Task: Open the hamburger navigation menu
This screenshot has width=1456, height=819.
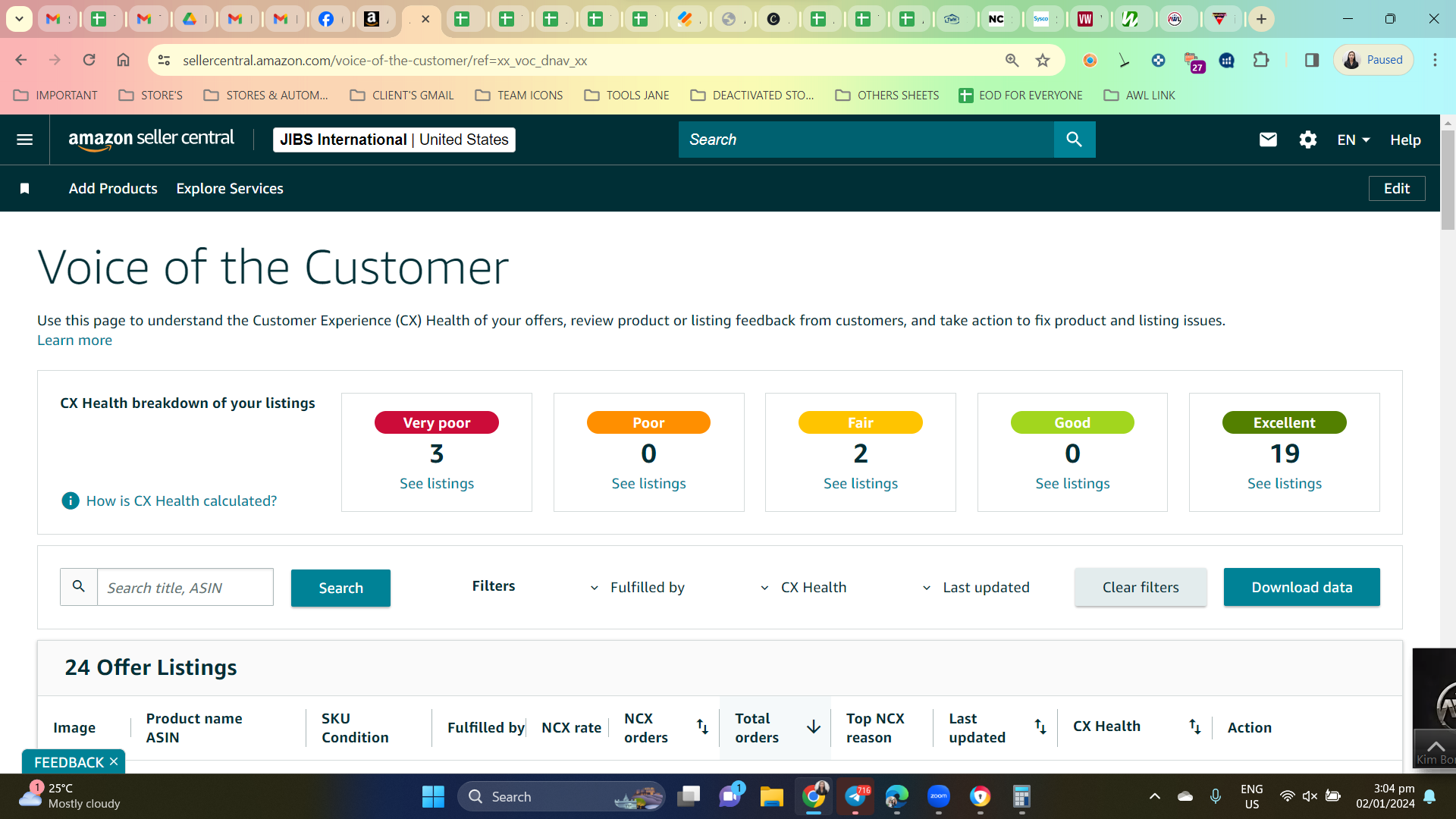Action: (x=24, y=140)
